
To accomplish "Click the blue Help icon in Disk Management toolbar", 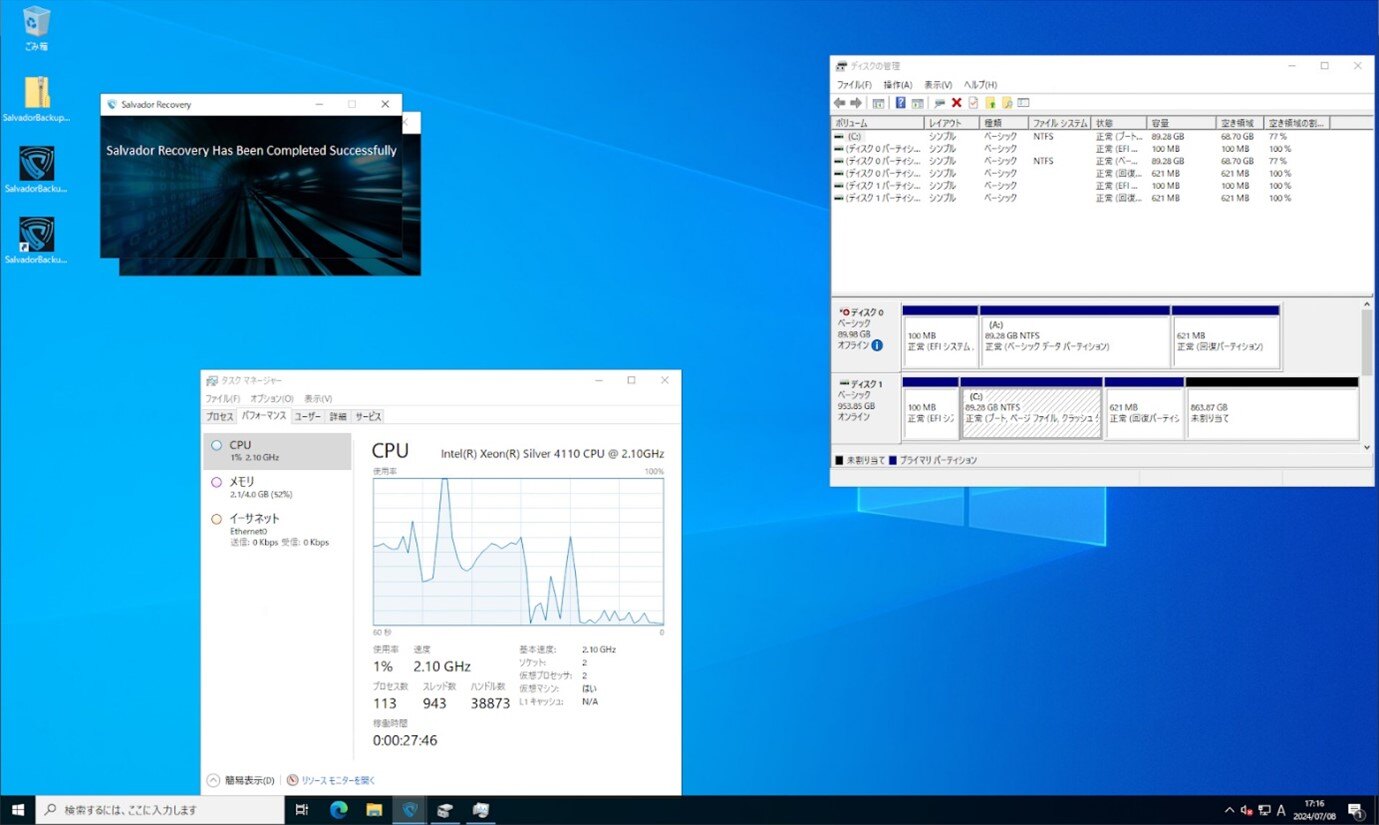I will 900,103.
